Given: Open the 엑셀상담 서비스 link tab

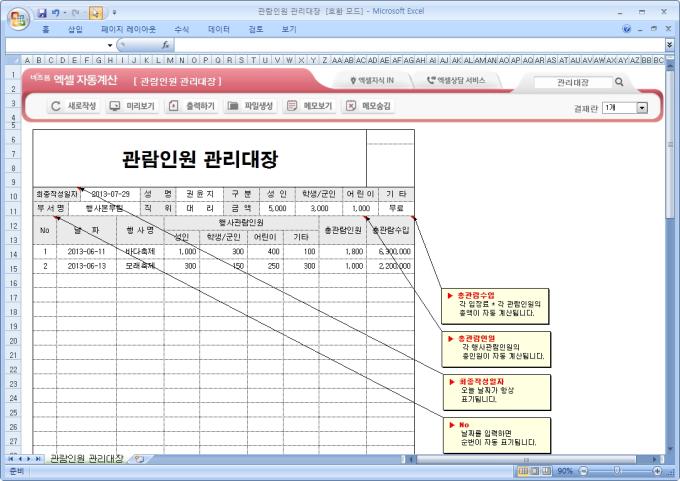Looking at the screenshot, I should [x=456, y=80].
